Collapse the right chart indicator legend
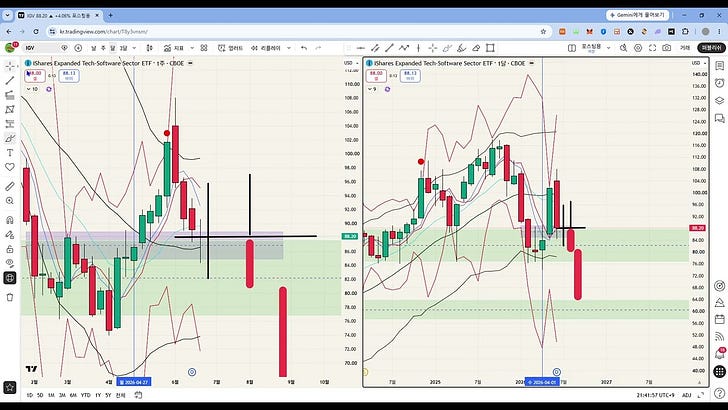Viewport: 728px width, 410px height. point(372,89)
